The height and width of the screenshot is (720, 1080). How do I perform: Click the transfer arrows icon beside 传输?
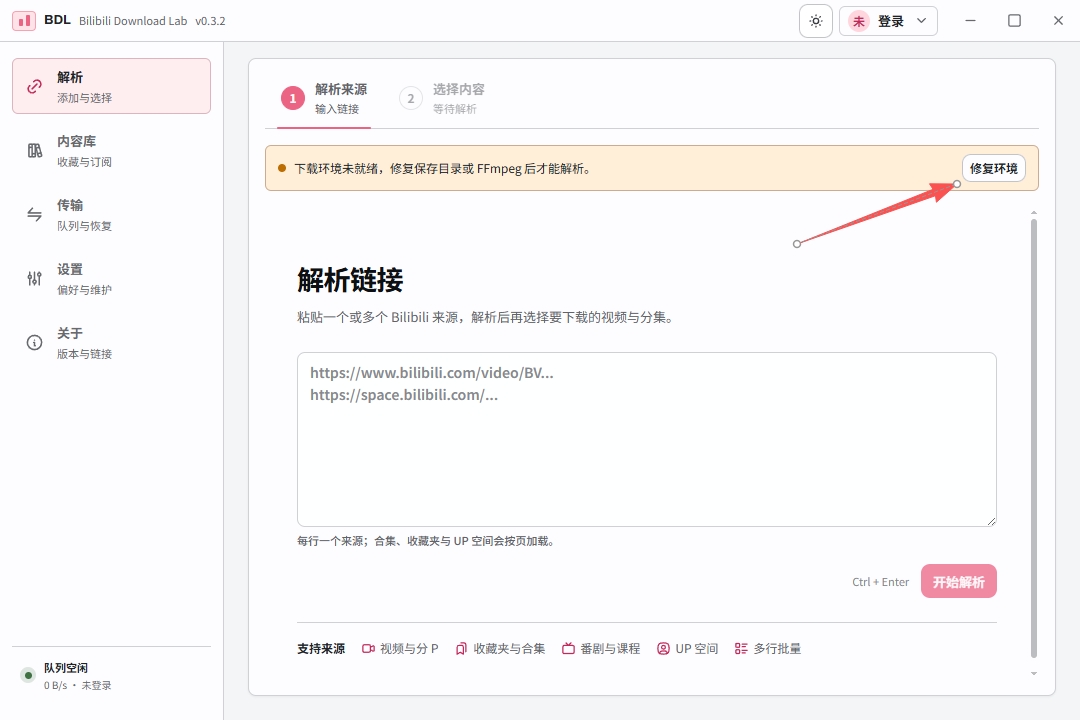tap(34, 214)
